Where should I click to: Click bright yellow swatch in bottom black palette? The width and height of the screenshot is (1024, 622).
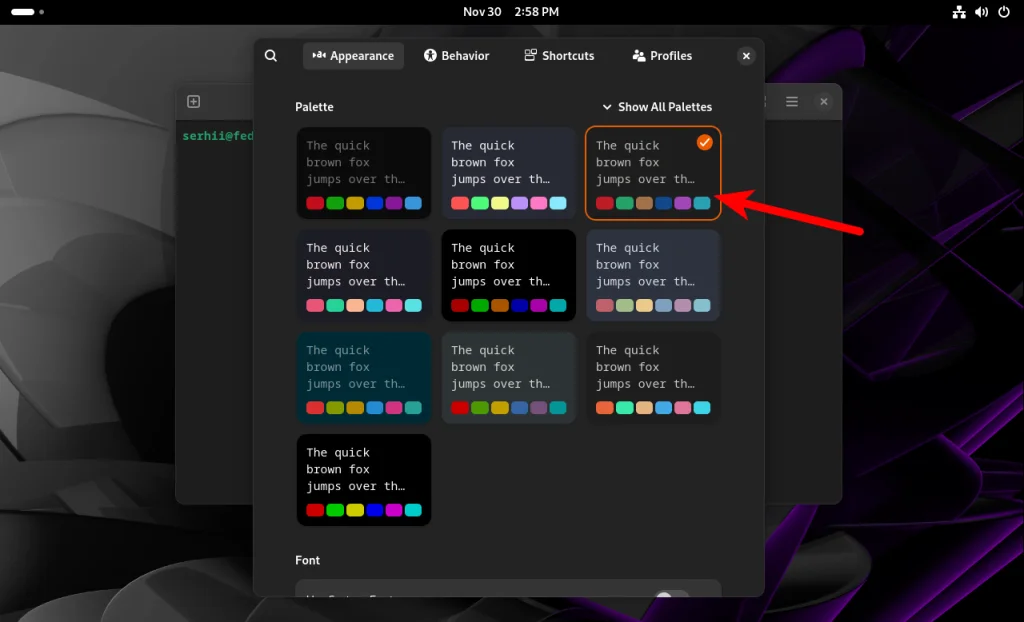point(355,510)
